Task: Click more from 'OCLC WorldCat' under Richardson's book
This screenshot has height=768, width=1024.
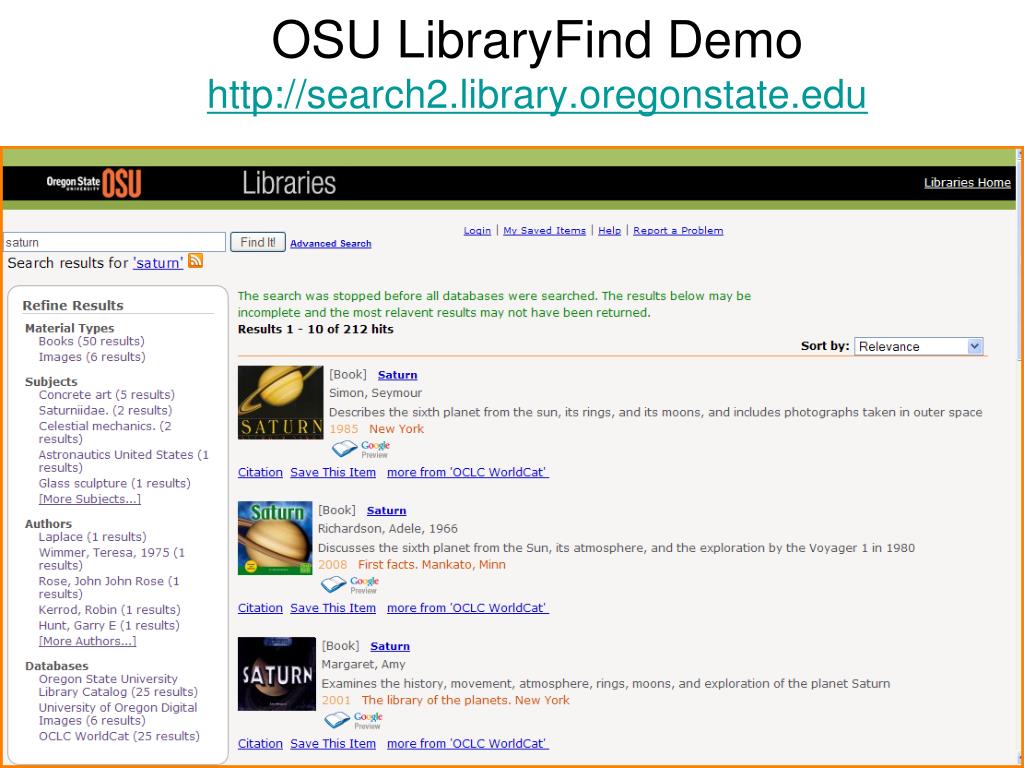Action: pyautogui.click(x=468, y=608)
